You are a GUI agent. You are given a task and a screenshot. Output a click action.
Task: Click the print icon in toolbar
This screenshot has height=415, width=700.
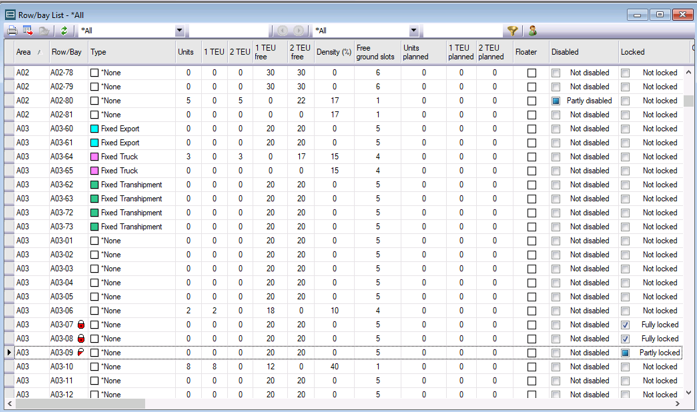[12, 31]
